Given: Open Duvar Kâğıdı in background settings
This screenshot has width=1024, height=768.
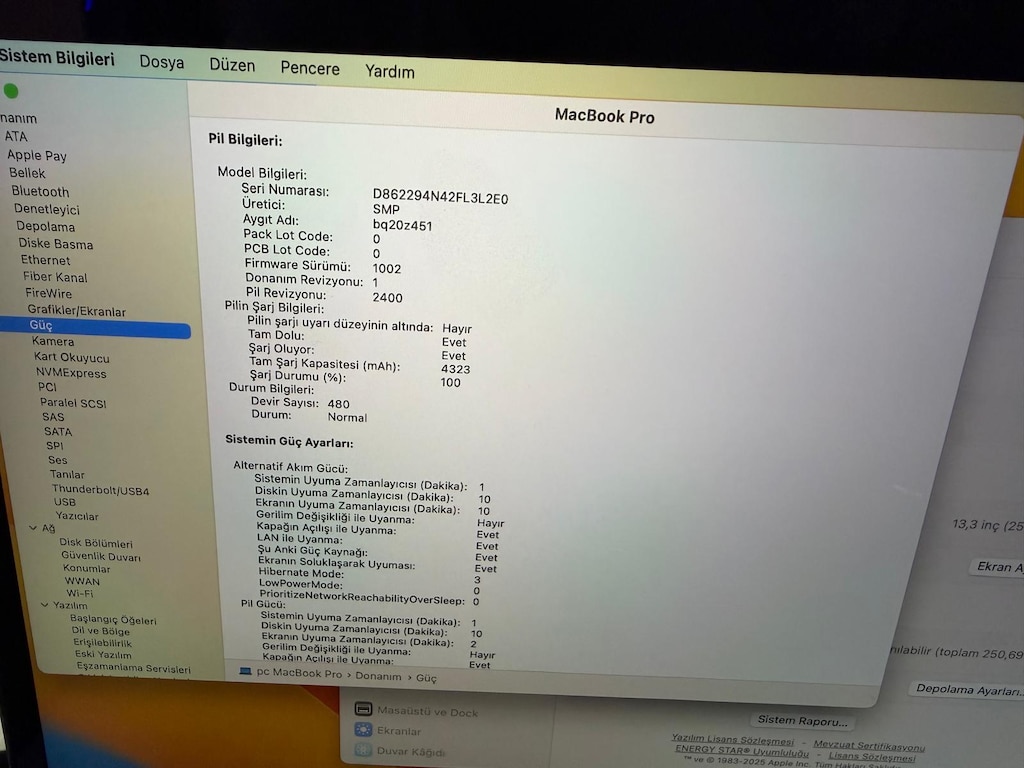Looking at the screenshot, I should [400, 751].
